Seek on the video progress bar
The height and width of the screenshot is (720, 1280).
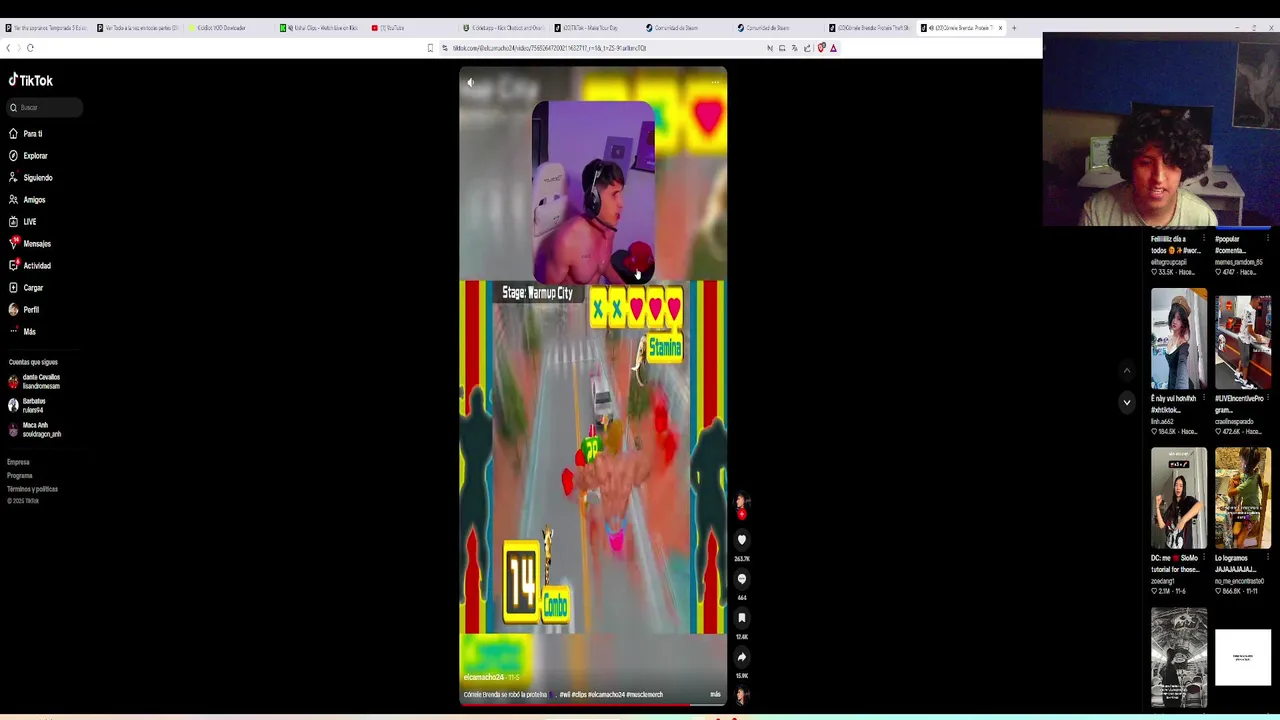593,704
